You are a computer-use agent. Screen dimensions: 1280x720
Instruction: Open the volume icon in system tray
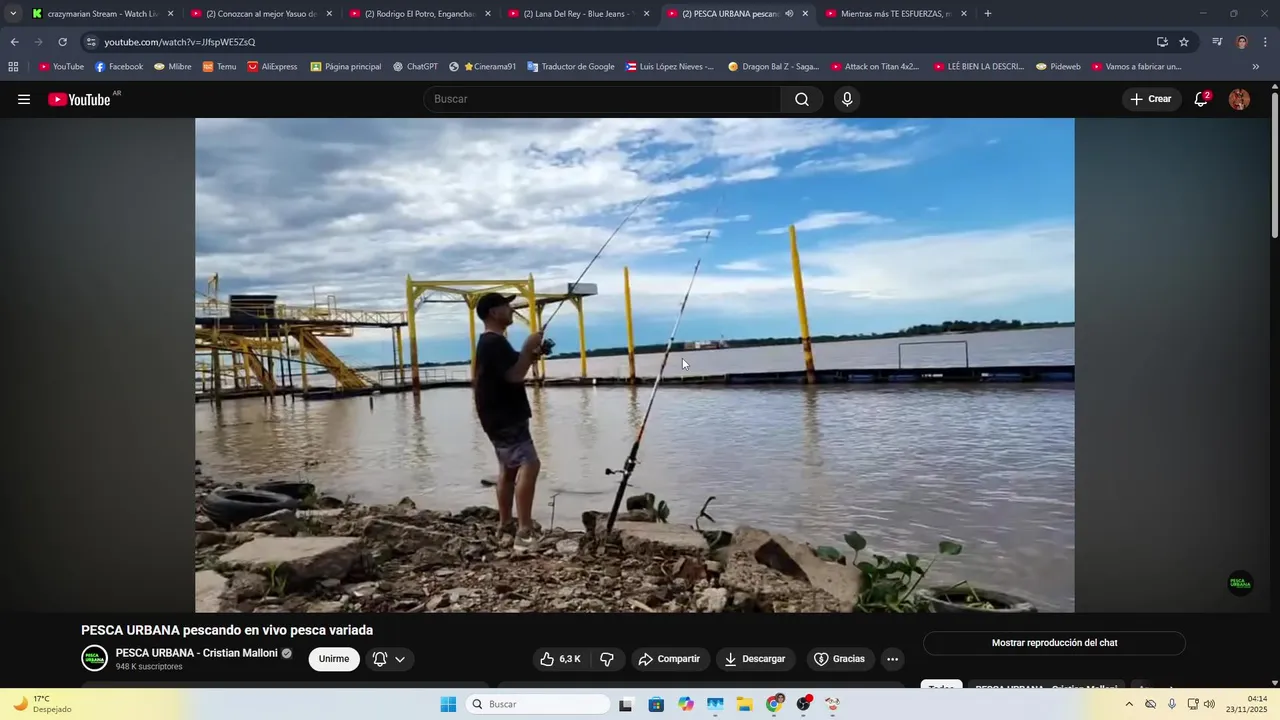(x=1209, y=704)
